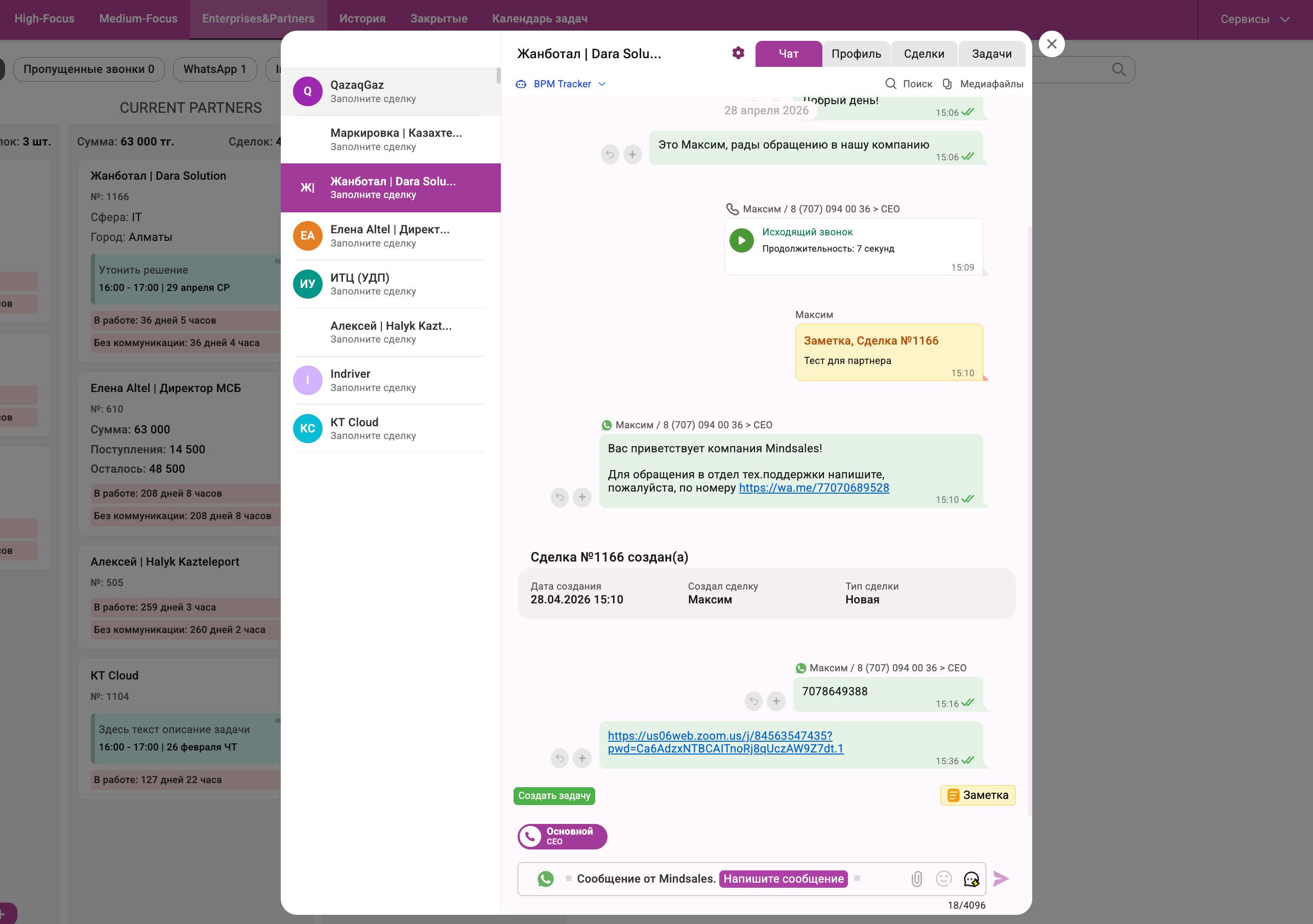This screenshot has width=1313, height=924.
Task: Open the Профиль tab
Action: 856,54
